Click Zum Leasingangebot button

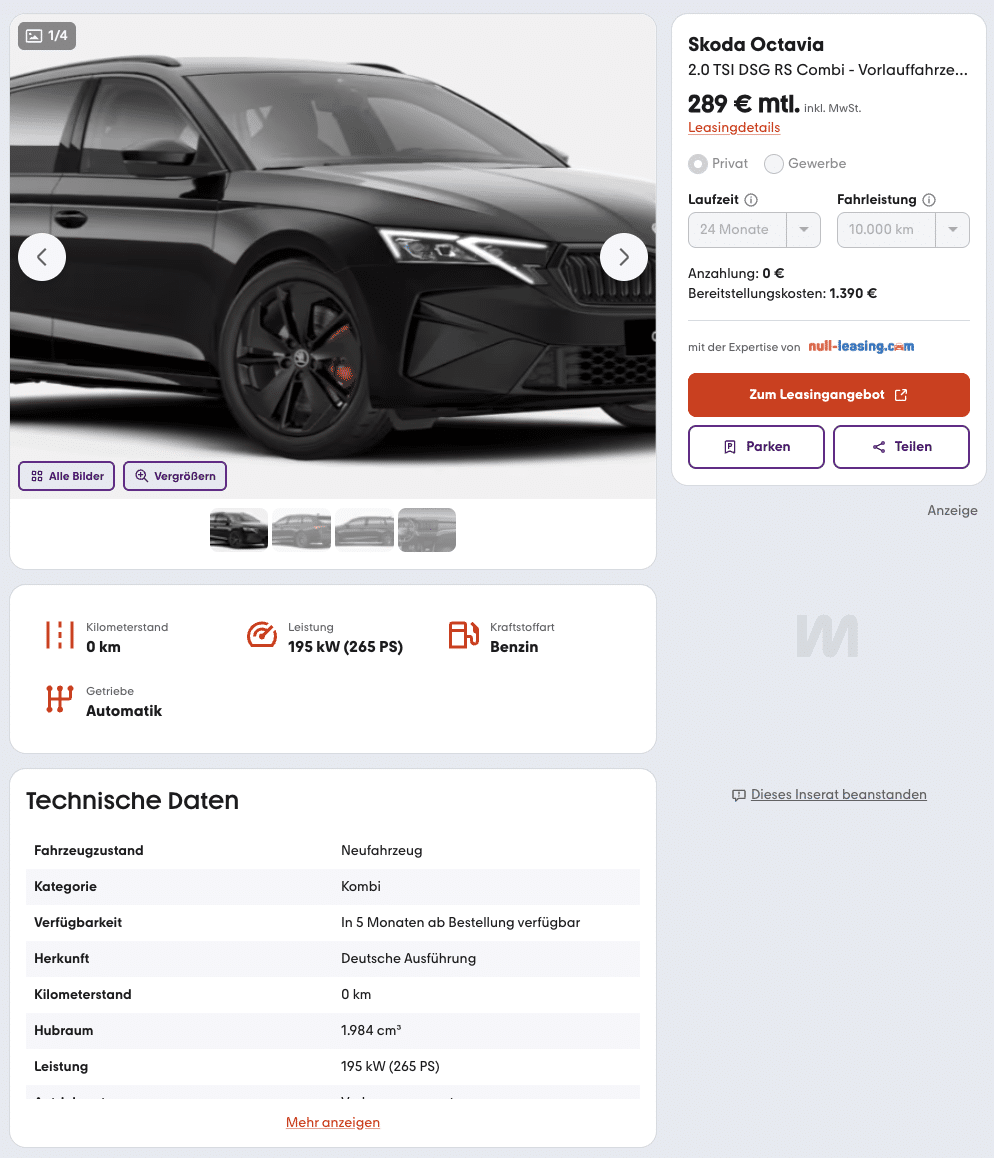click(x=829, y=395)
